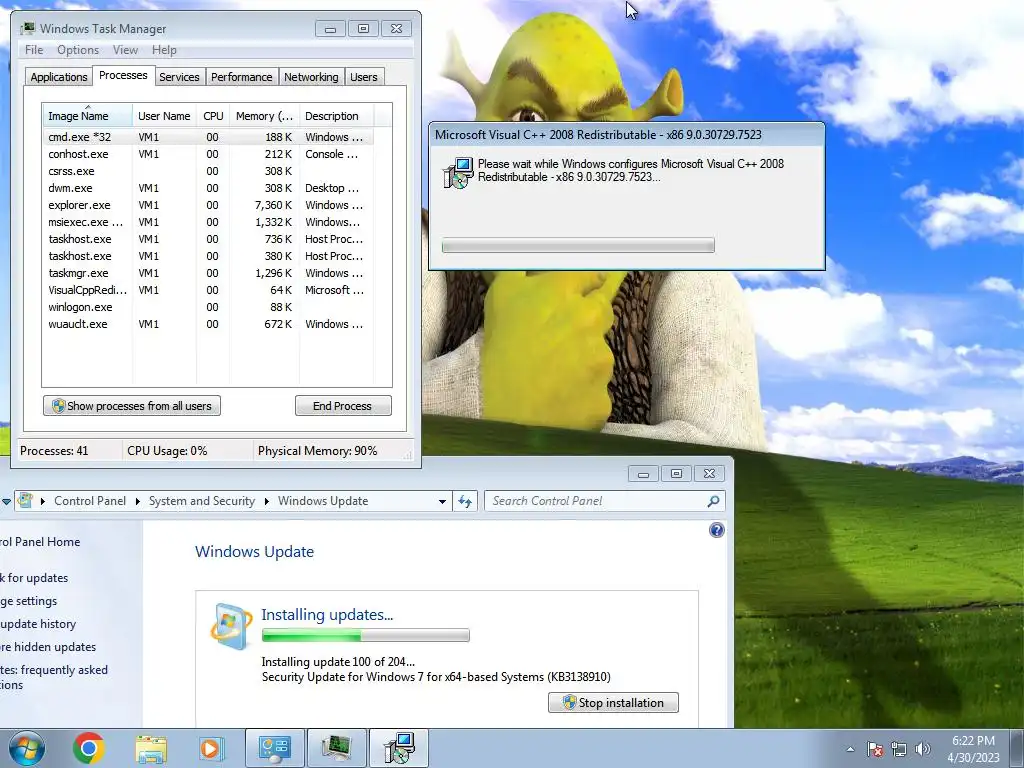Switch to the Applications tab
Image resolution: width=1024 pixels, height=768 pixels.
[x=59, y=77]
